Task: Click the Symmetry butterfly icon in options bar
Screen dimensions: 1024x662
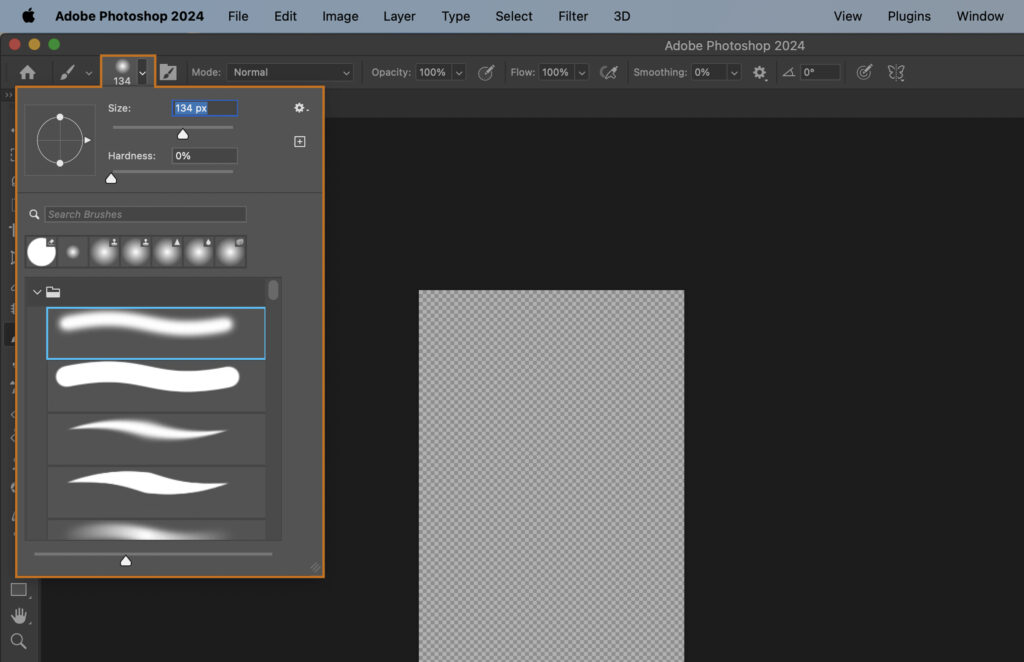Action: point(895,72)
